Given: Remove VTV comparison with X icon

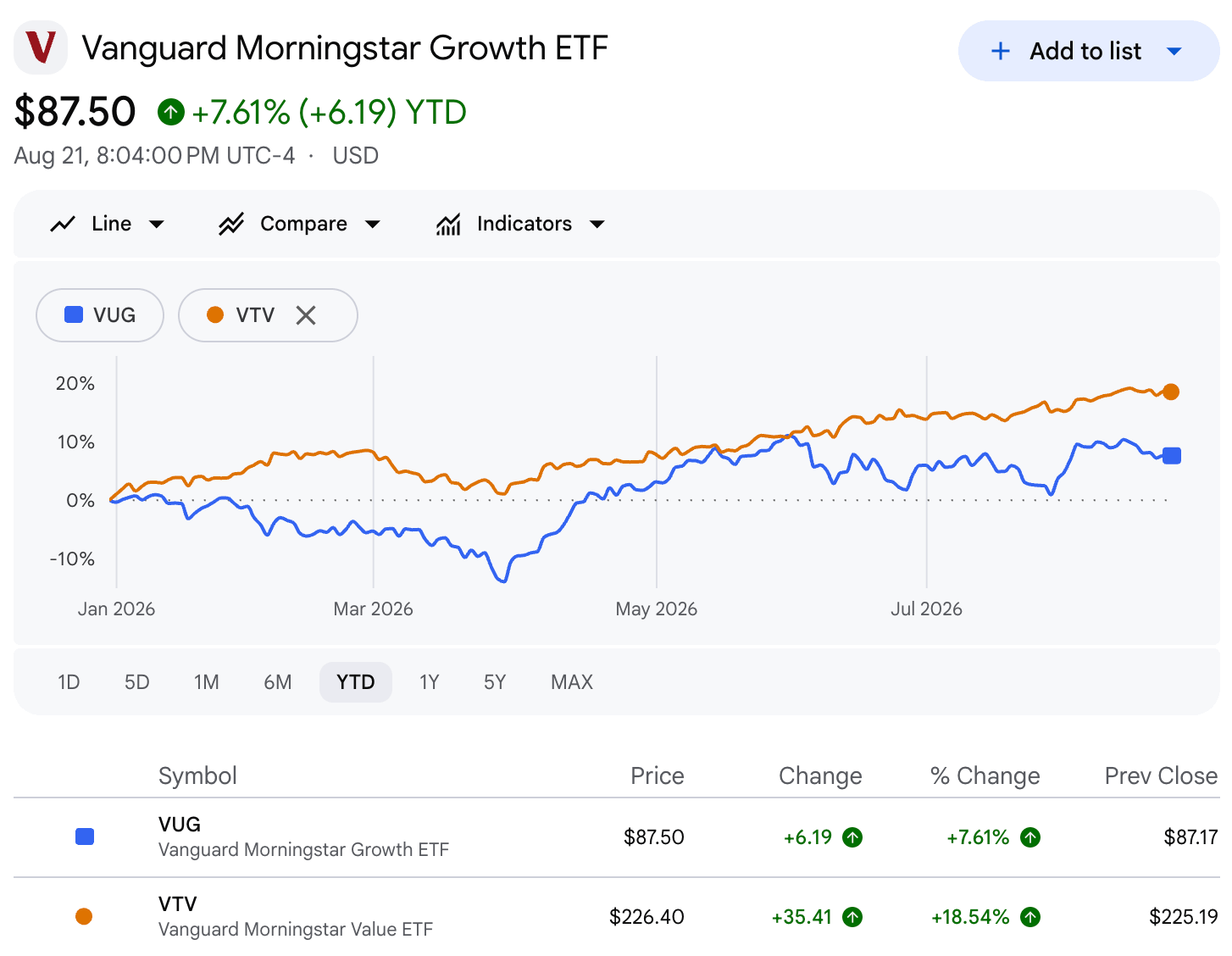Looking at the screenshot, I should pyautogui.click(x=306, y=315).
